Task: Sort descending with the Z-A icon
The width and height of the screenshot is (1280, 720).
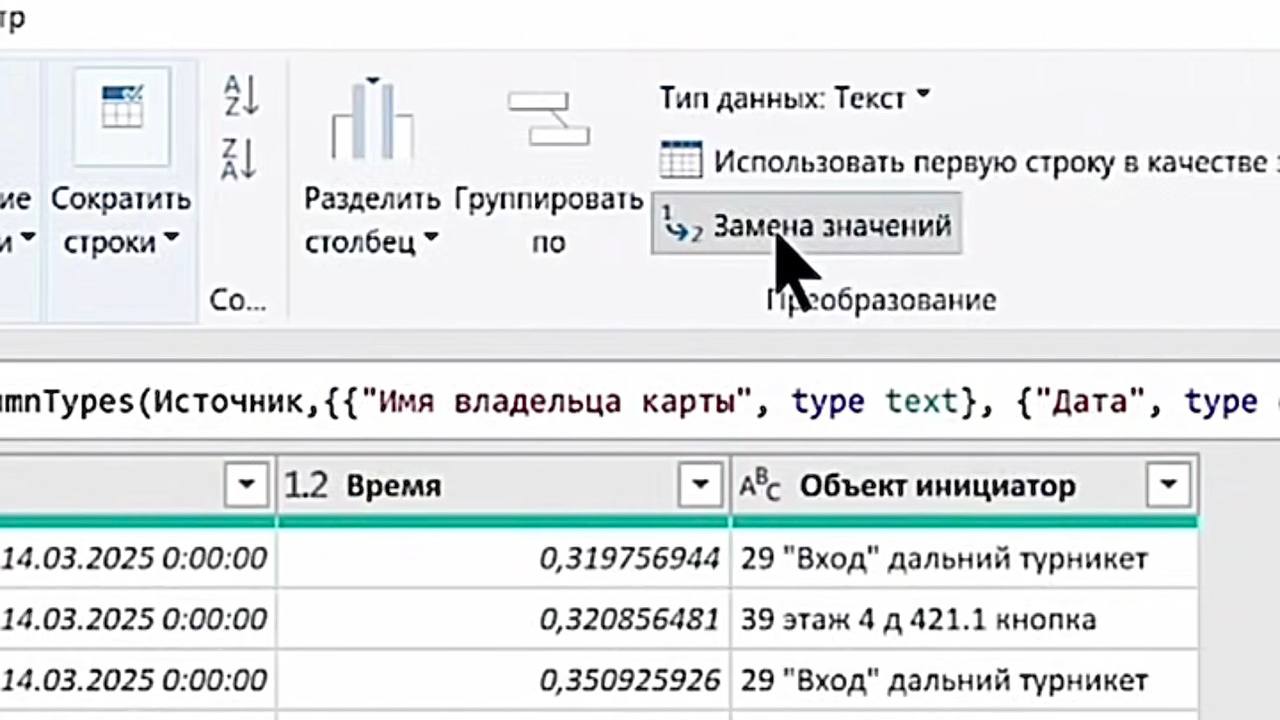Action: tap(241, 160)
